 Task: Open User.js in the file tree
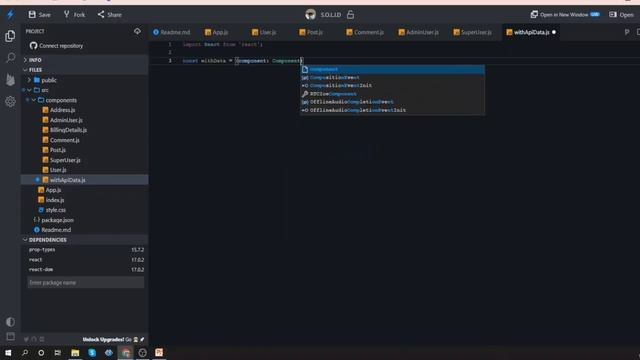click(x=58, y=170)
